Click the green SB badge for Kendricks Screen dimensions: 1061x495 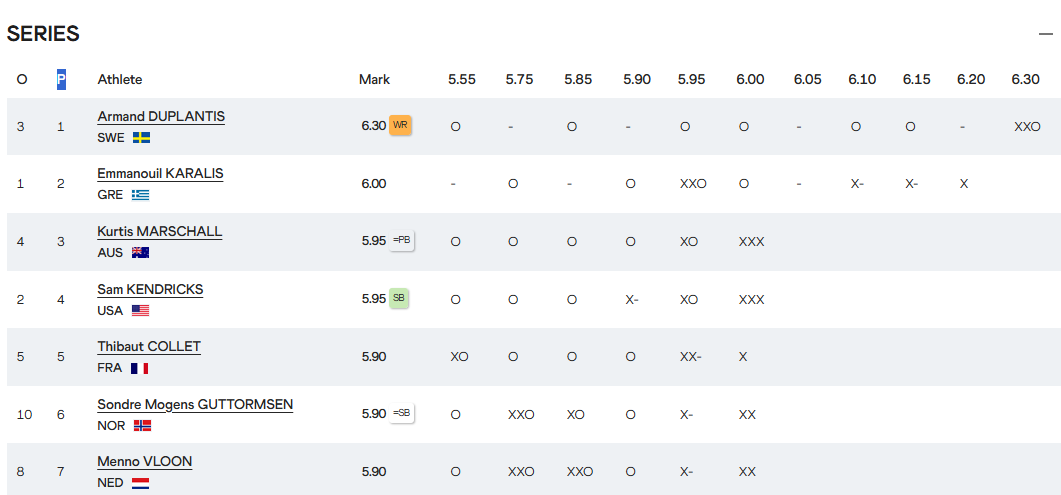point(399,299)
